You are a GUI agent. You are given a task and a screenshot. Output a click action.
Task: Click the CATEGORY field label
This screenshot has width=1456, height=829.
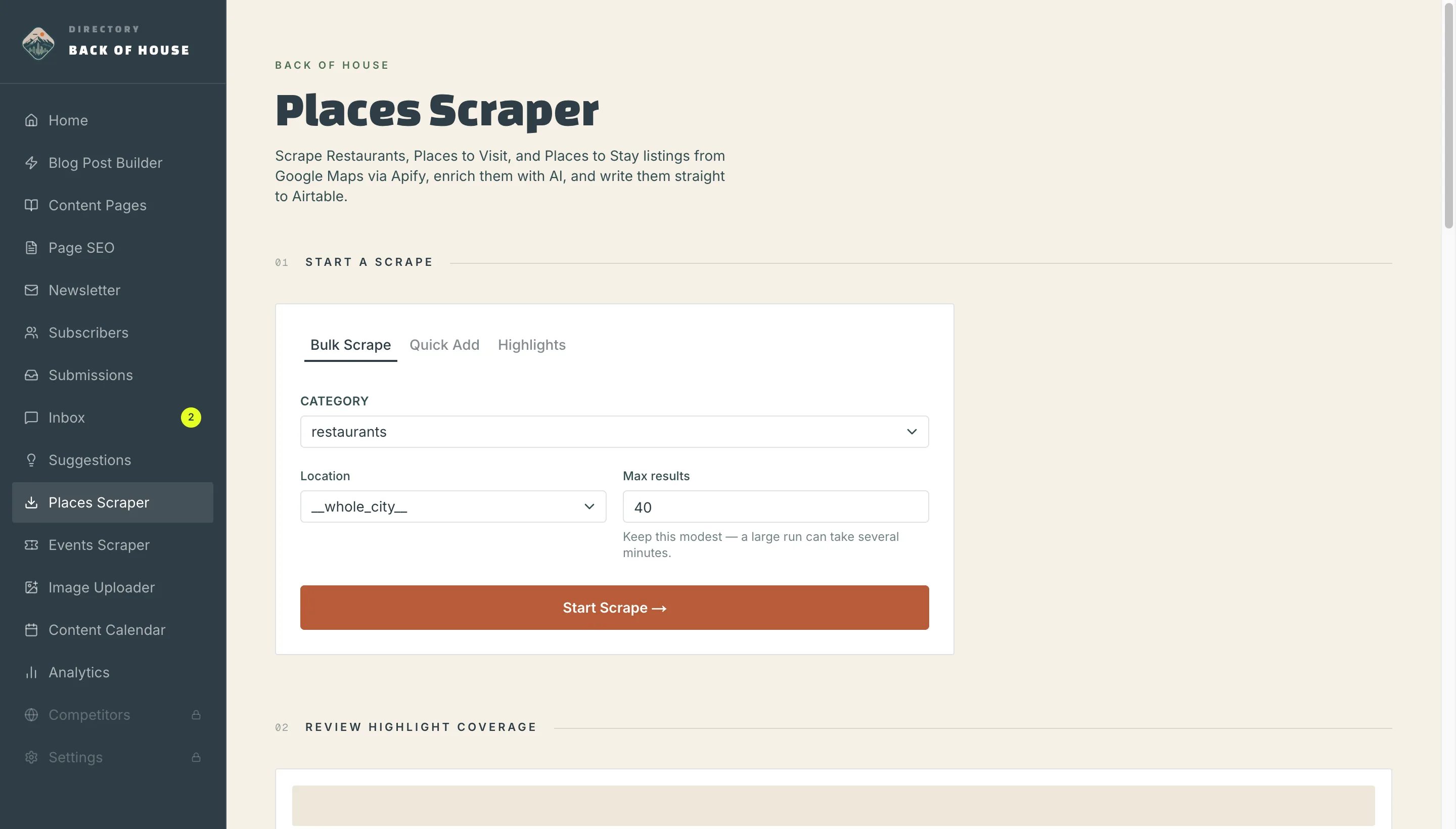coord(334,401)
